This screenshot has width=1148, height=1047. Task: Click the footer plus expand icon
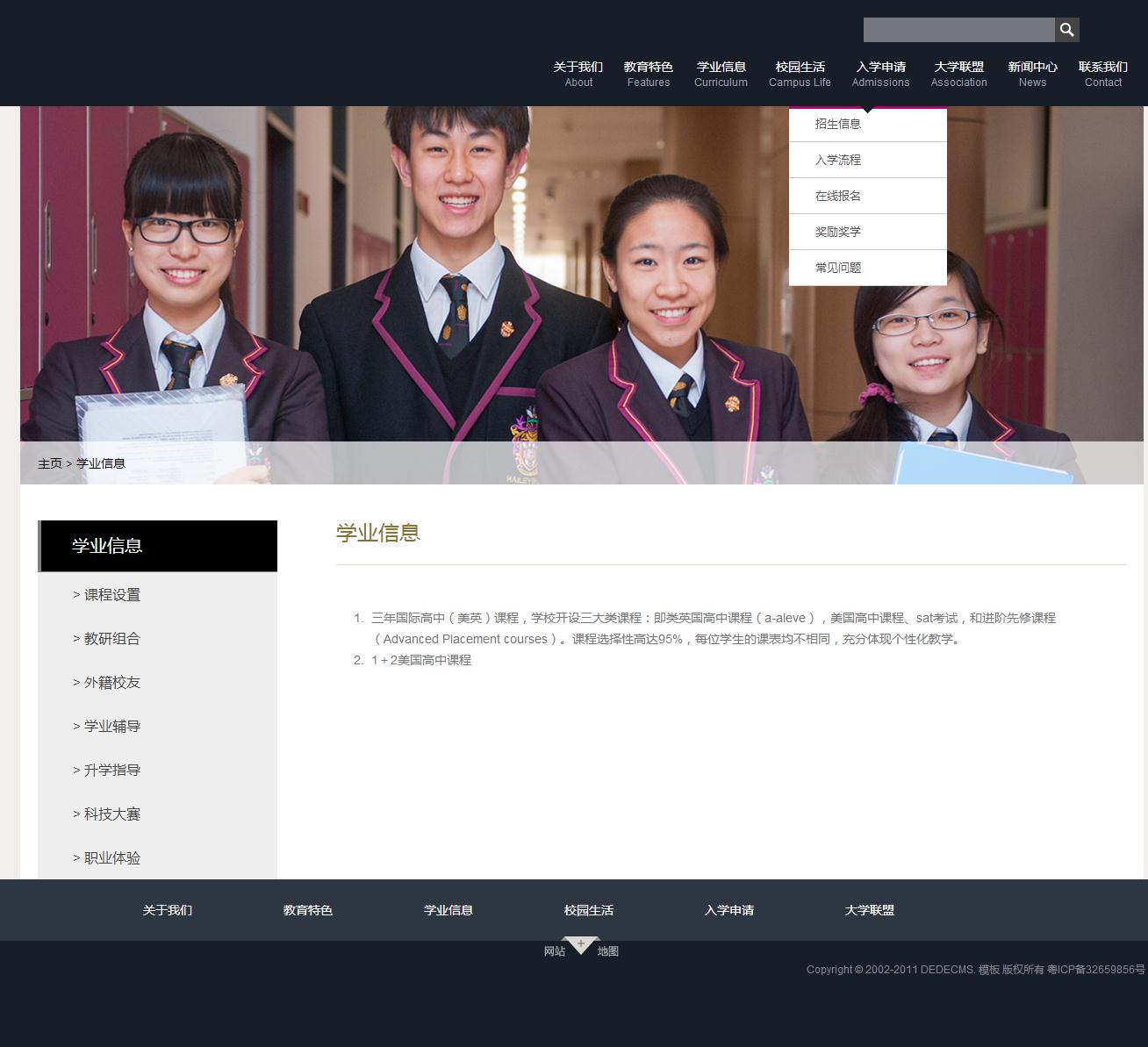[580, 944]
